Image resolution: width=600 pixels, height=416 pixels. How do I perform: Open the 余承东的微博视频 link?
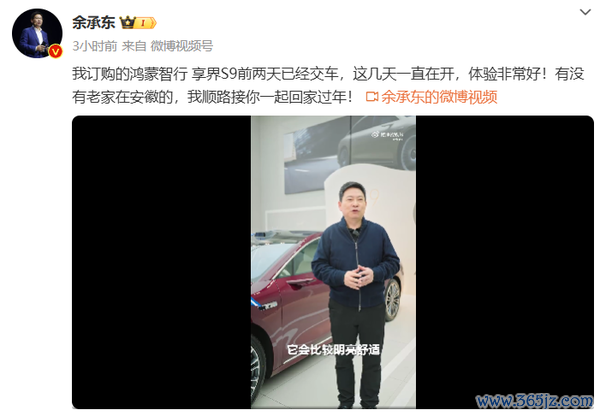(439, 97)
